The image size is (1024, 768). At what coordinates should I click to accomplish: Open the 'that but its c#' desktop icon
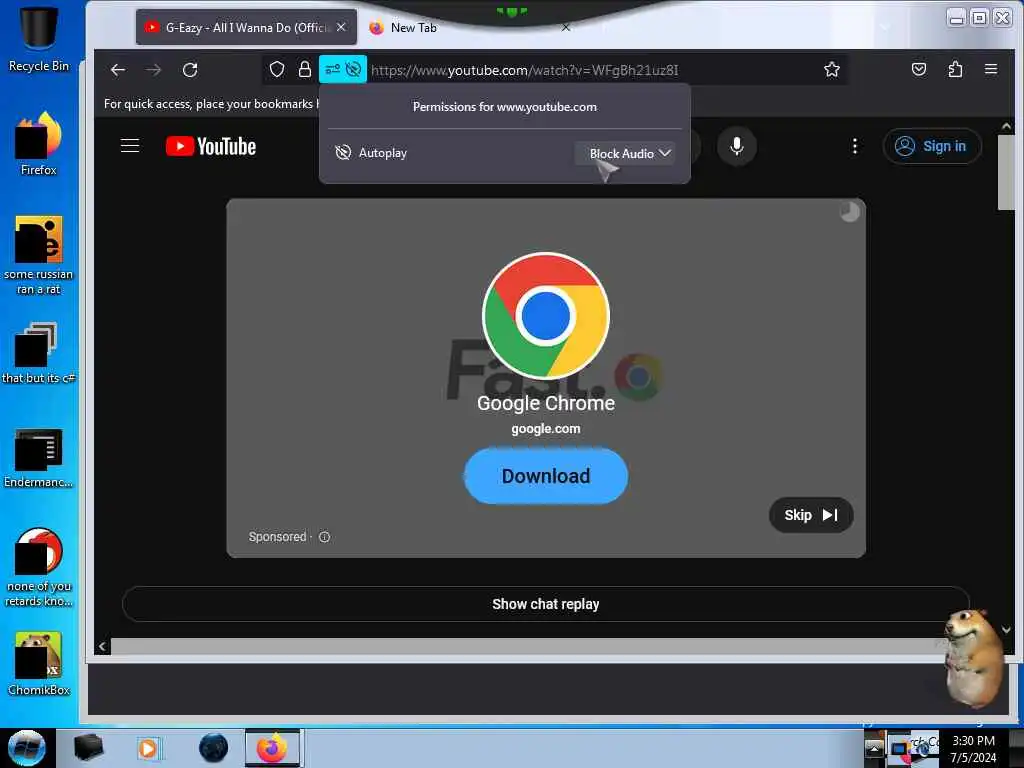(x=39, y=353)
